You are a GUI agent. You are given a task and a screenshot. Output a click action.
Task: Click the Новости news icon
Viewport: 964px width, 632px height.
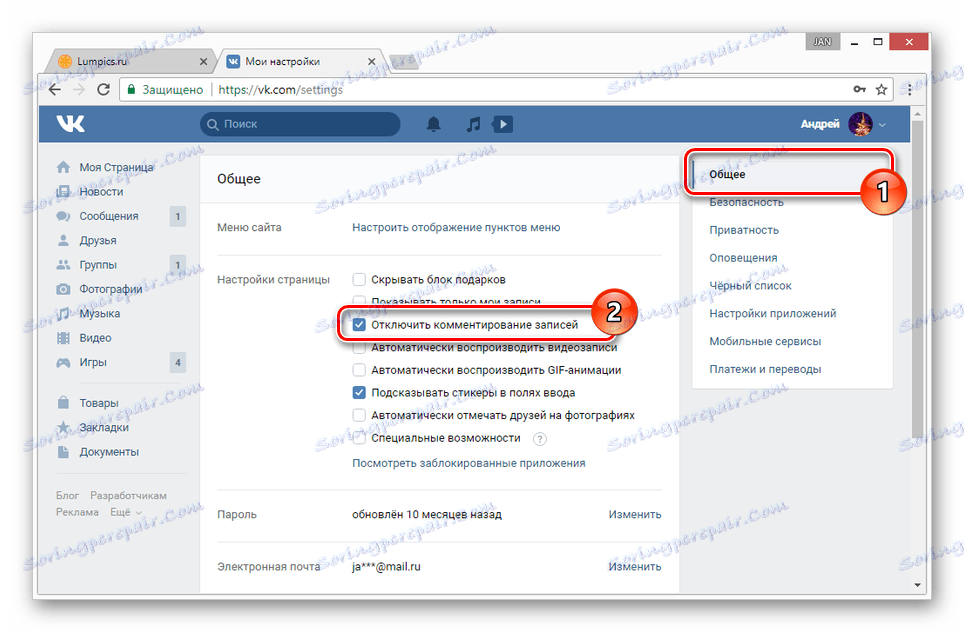point(63,192)
